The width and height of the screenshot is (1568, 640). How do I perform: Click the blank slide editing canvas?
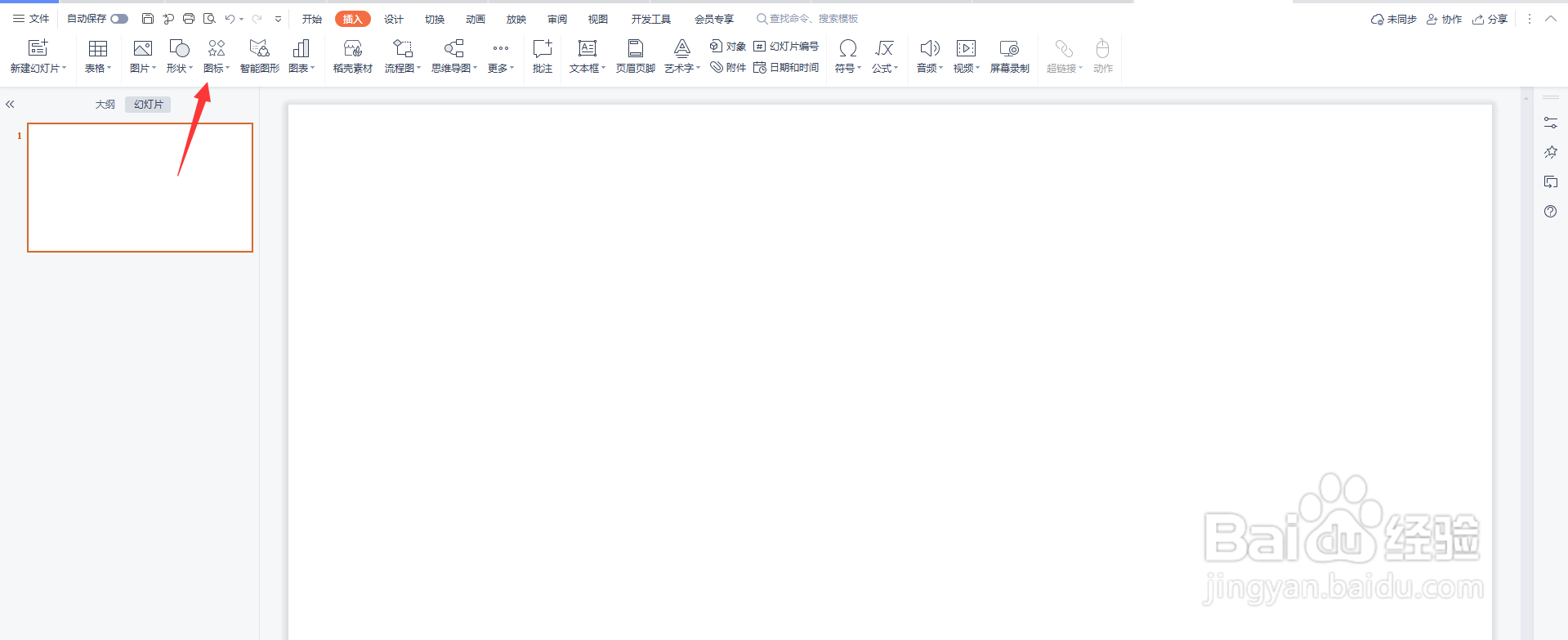(x=890, y=372)
